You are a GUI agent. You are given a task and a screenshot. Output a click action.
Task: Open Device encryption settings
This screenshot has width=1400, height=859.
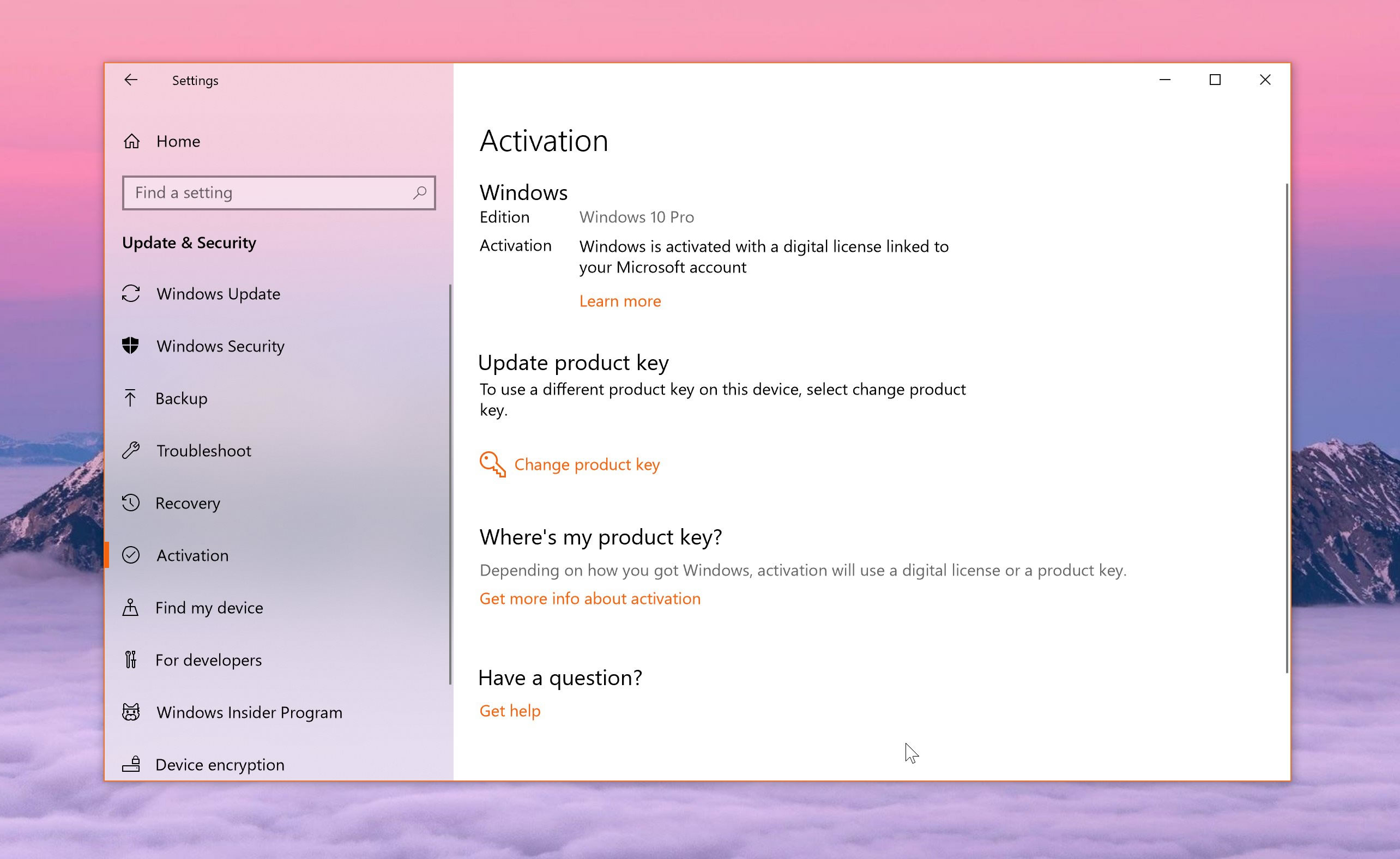coord(220,765)
